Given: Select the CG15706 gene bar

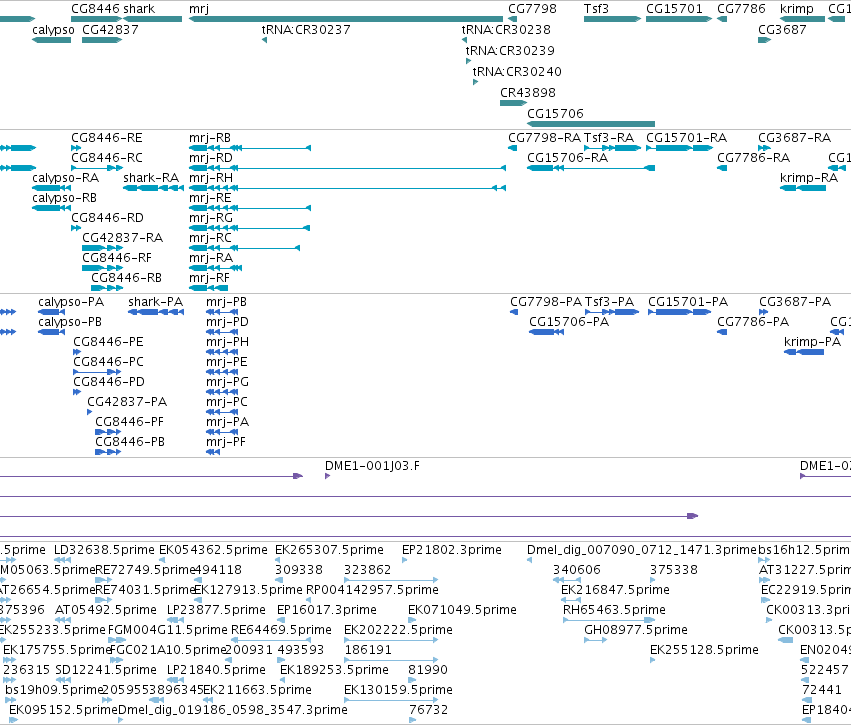Looking at the screenshot, I should [x=591, y=124].
